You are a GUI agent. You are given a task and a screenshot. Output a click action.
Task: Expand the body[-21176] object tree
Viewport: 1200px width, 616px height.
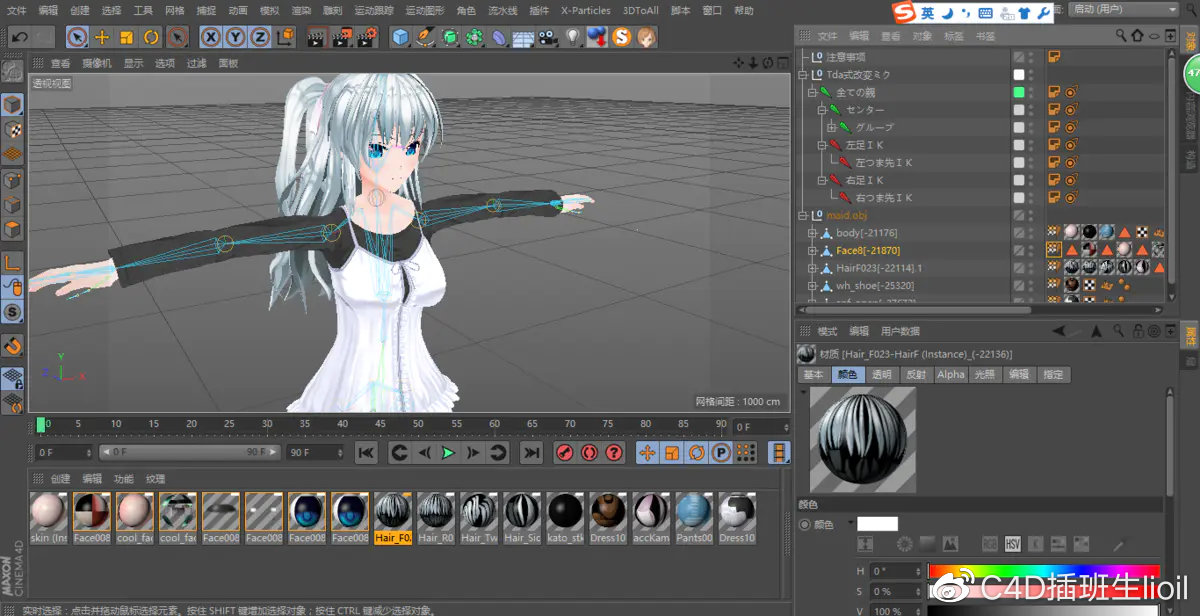(x=812, y=233)
